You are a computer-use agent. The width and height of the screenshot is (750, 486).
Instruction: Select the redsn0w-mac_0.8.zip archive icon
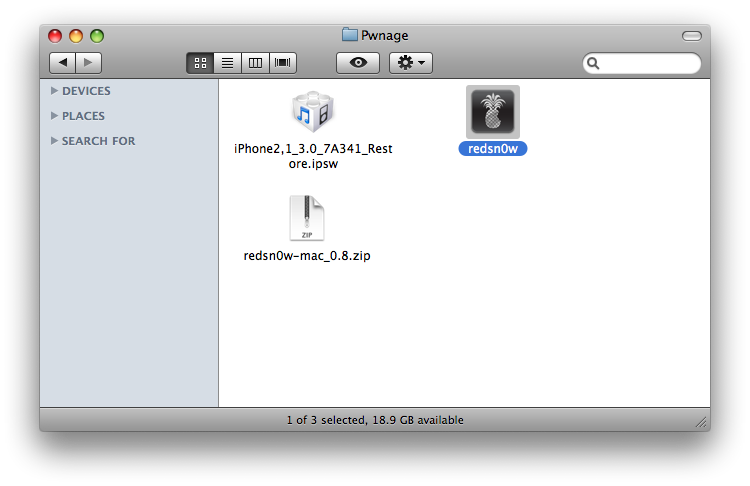pyautogui.click(x=307, y=218)
